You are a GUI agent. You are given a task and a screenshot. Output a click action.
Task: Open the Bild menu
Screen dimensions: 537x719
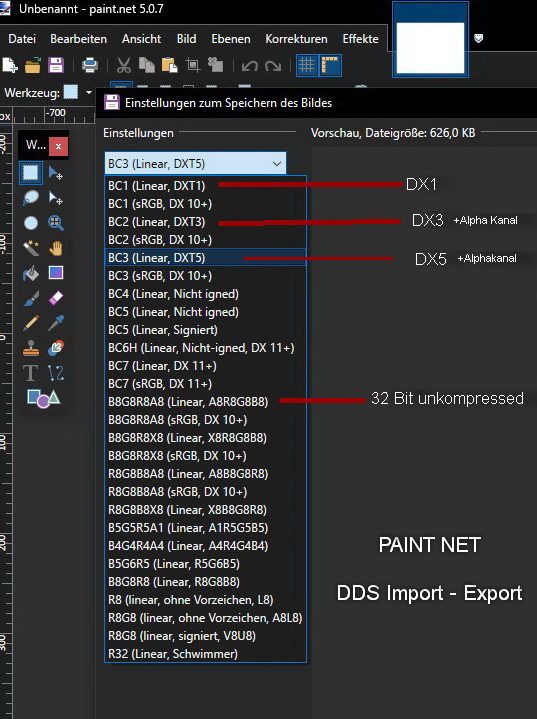point(186,39)
